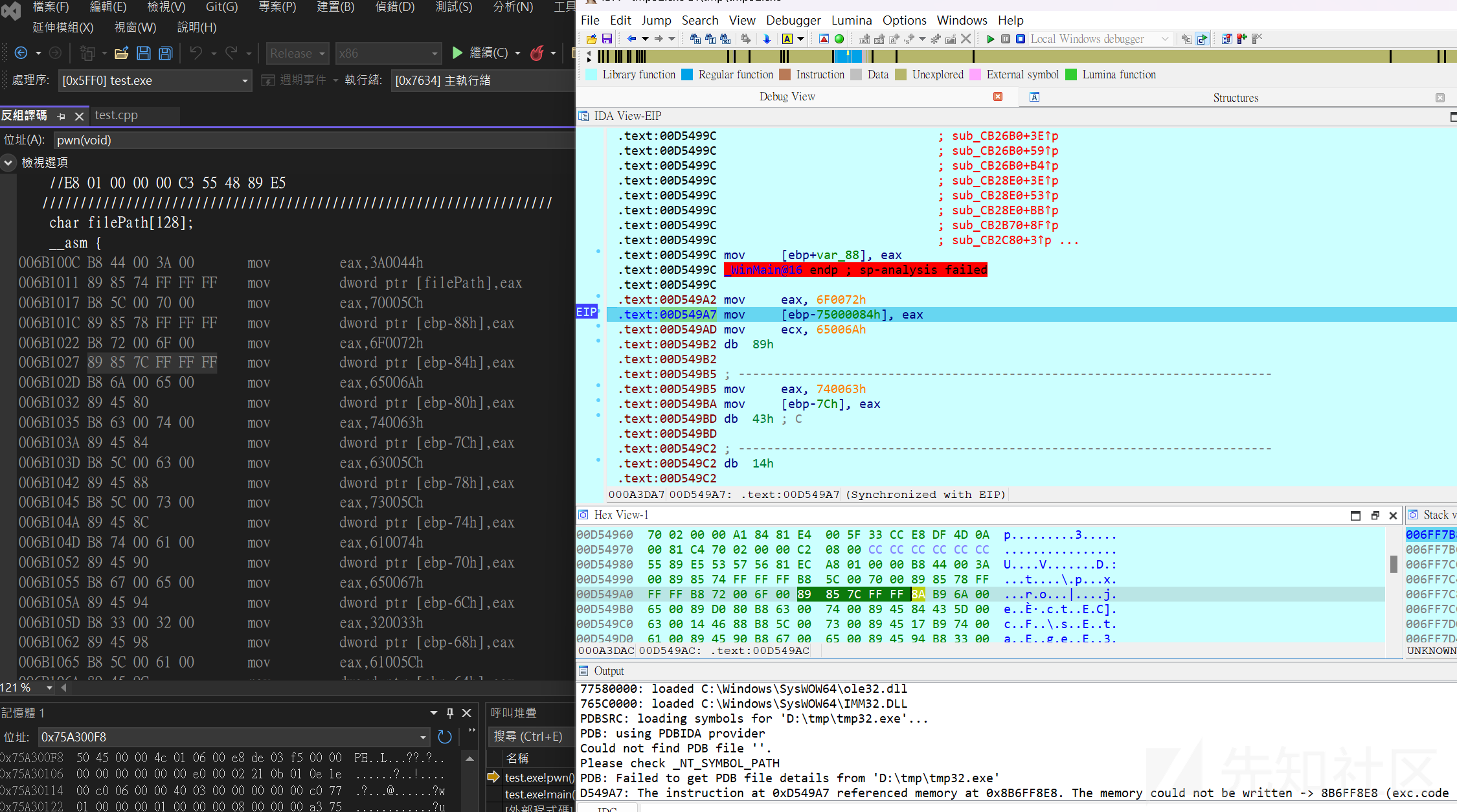
Task: Select the thread [0x7634] 主執行緒 field
Action: [482, 80]
